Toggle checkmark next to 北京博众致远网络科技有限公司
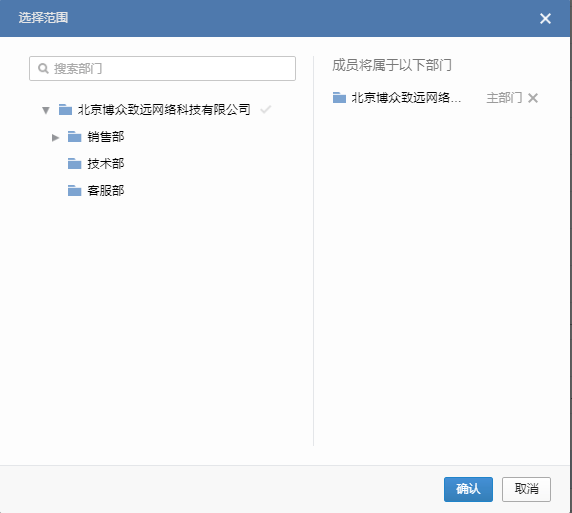Viewport: 572px width, 513px height. (x=266, y=109)
